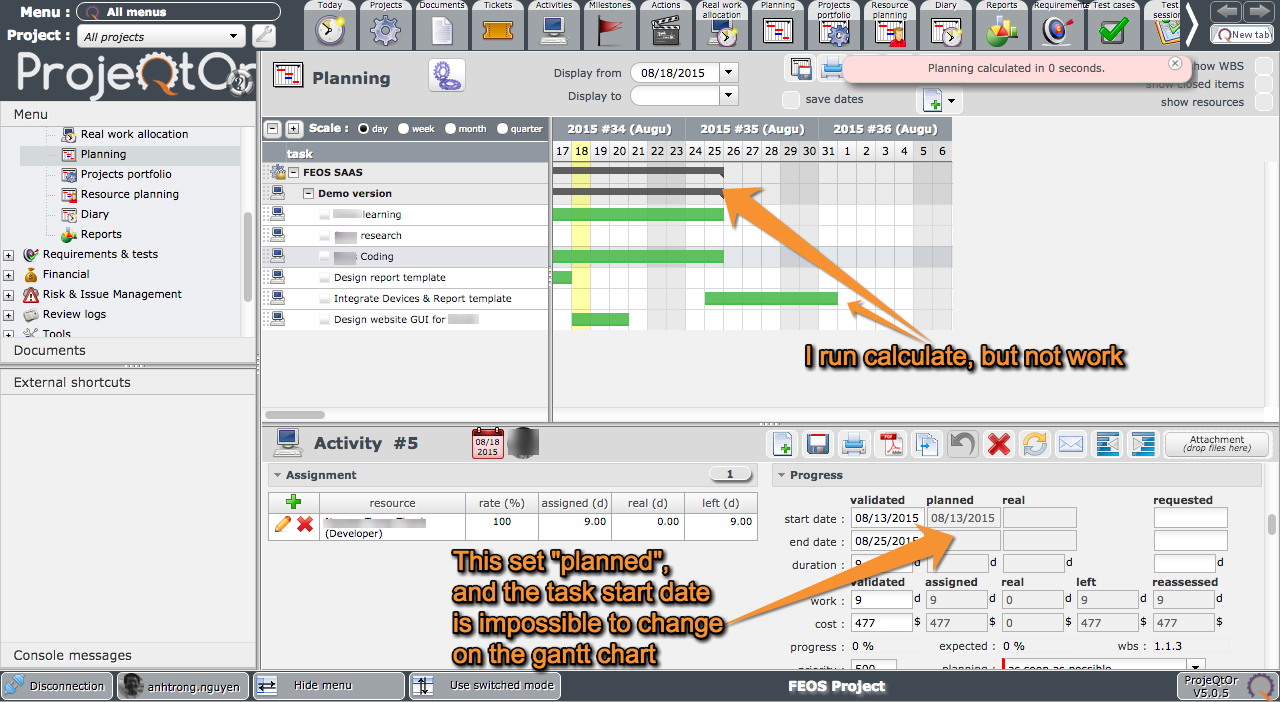Click Use switched mode button
This screenshot has width=1280, height=702.
pos(485,686)
